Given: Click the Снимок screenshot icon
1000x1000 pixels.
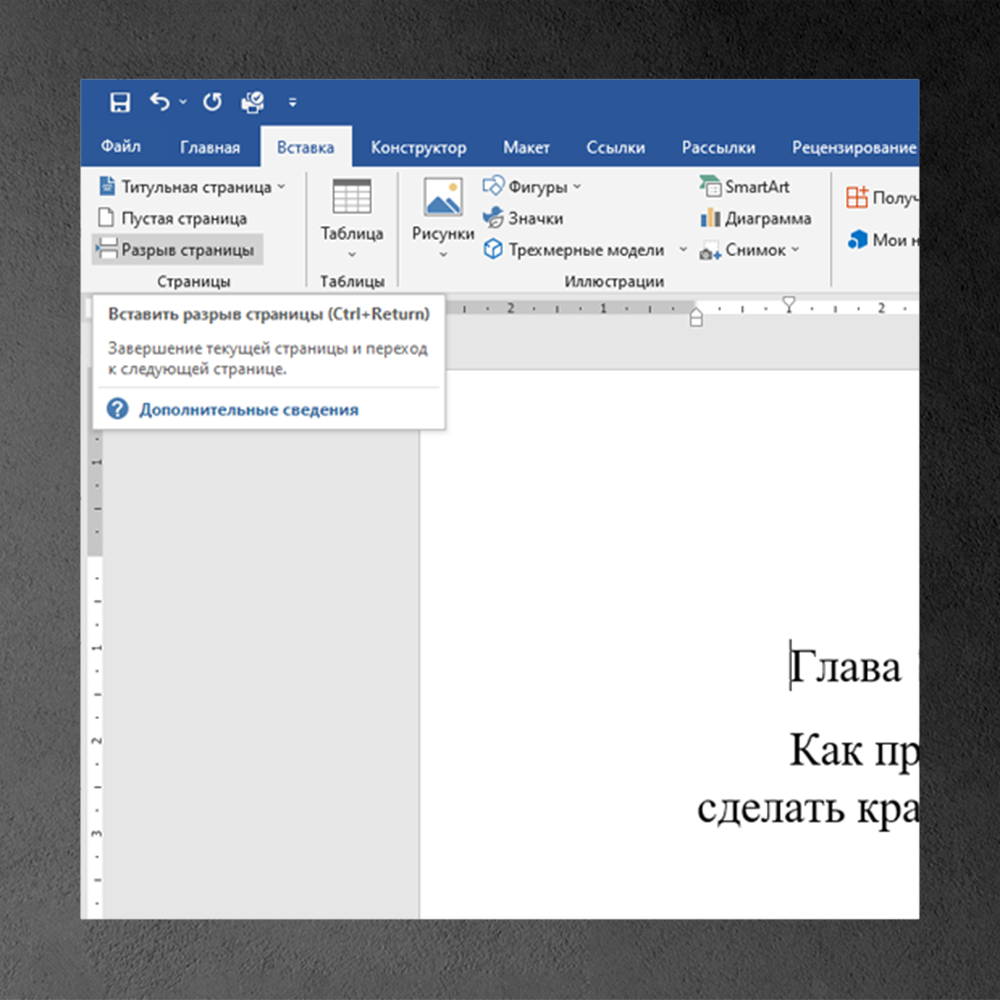Looking at the screenshot, I should pyautogui.click(x=710, y=250).
